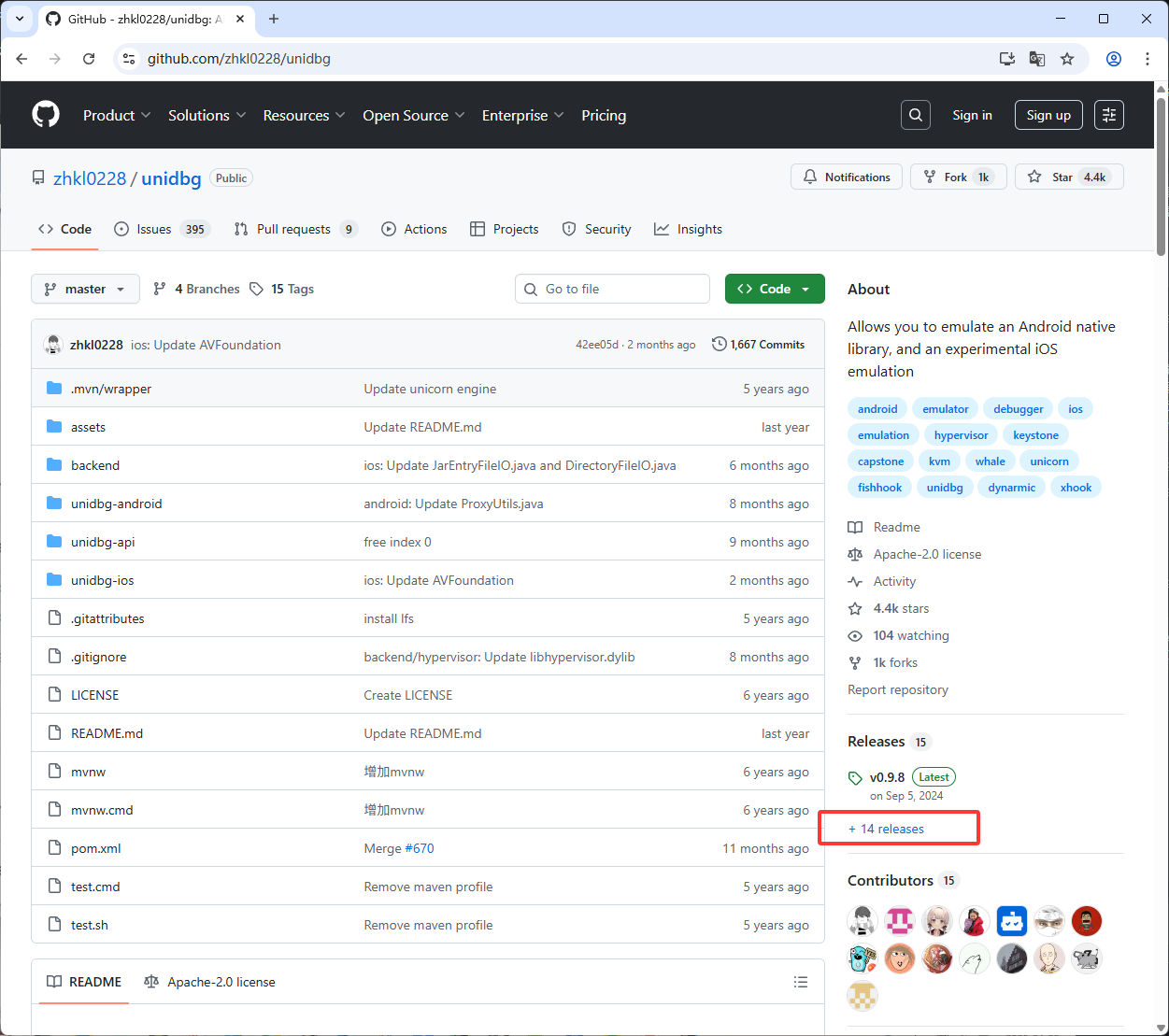Click the keystone topic tag
The width and height of the screenshot is (1169, 1036).
pyautogui.click(x=1035, y=435)
